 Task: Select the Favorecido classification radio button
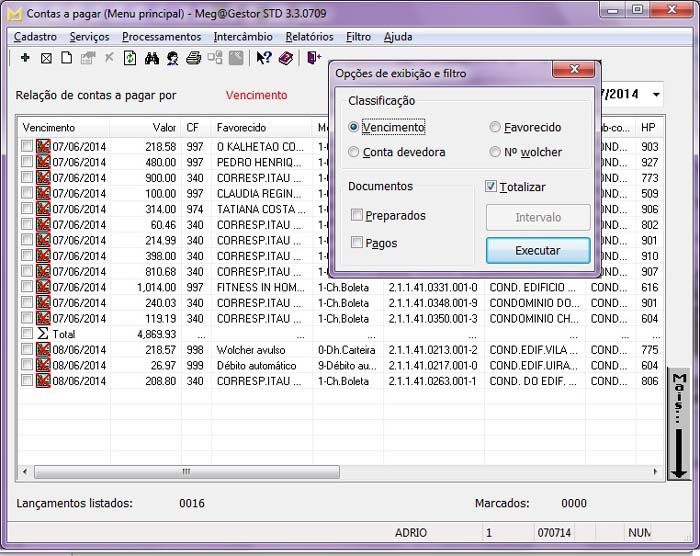pyautogui.click(x=495, y=127)
